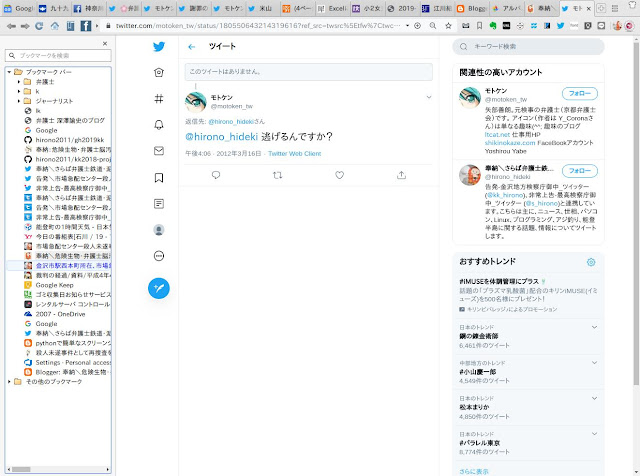Open trend settings gear icon

(x=591, y=262)
